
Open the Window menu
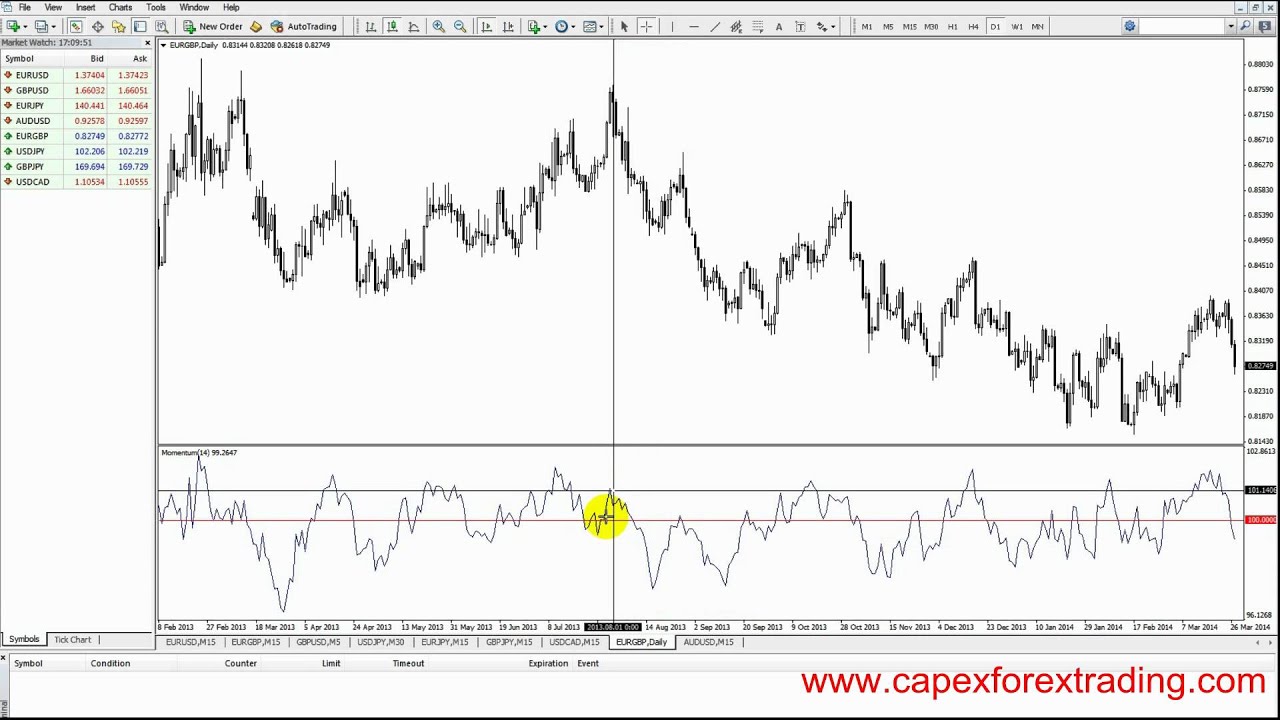194,7
